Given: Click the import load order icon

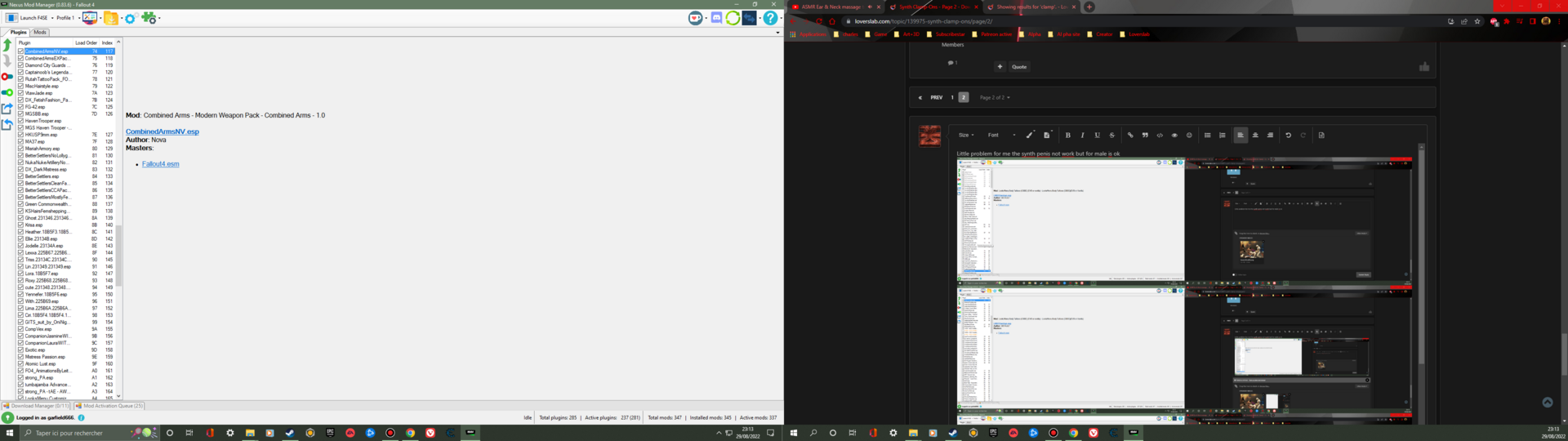Looking at the screenshot, I should [7, 124].
